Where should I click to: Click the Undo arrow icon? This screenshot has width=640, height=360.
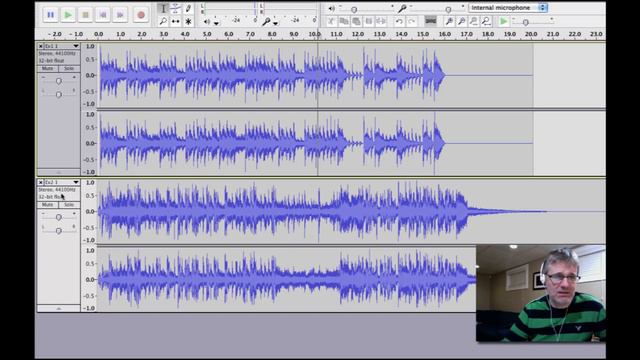[x=400, y=21]
